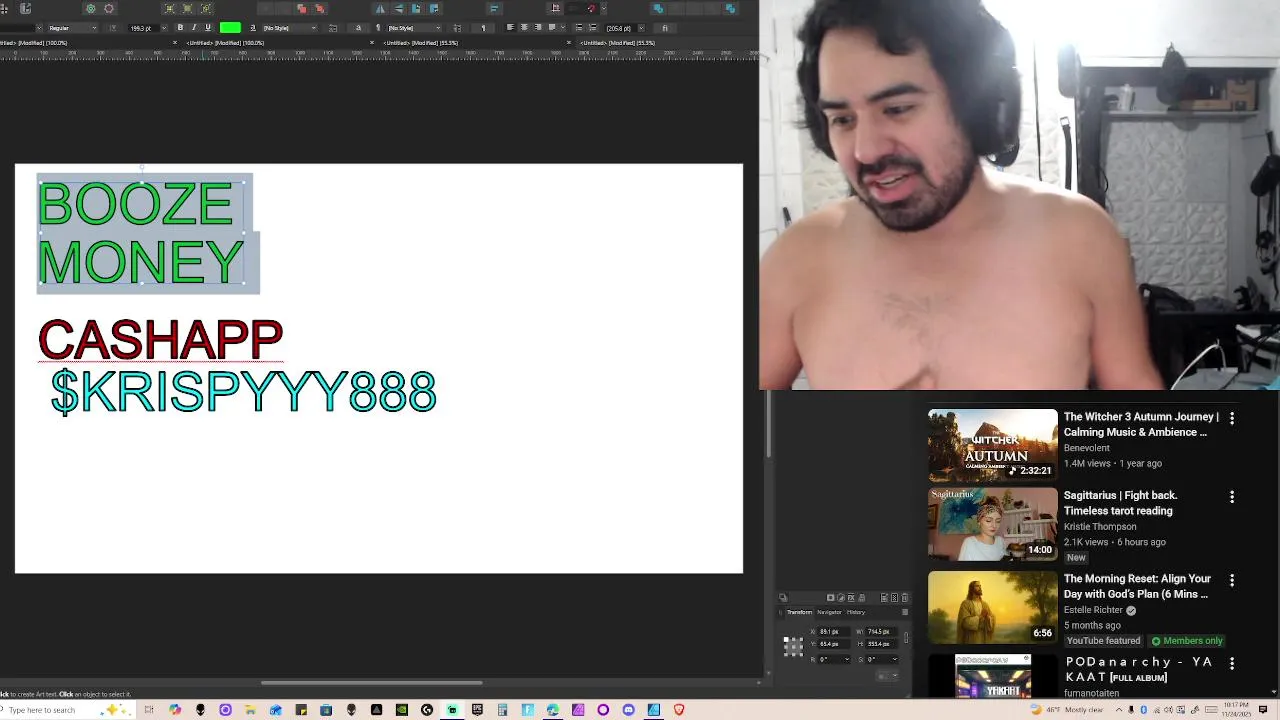The height and width of the screenshot is (720, 1280).
Task: Align text left
Action: tap(510, 27)
